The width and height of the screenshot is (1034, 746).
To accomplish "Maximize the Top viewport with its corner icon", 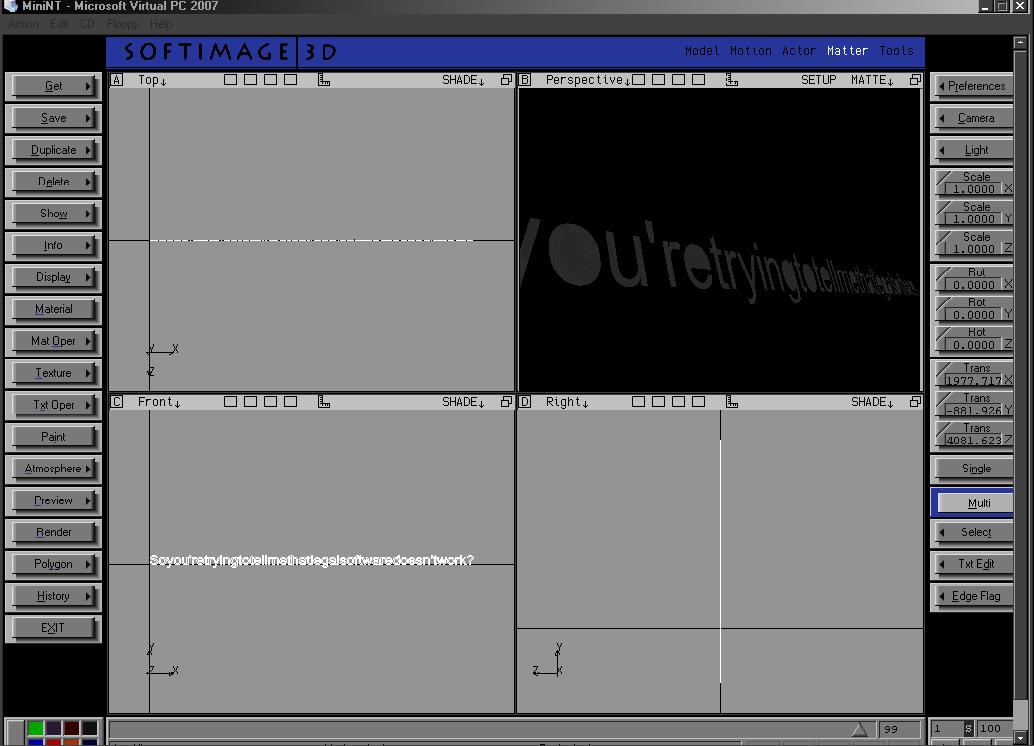I will point(506,80).
